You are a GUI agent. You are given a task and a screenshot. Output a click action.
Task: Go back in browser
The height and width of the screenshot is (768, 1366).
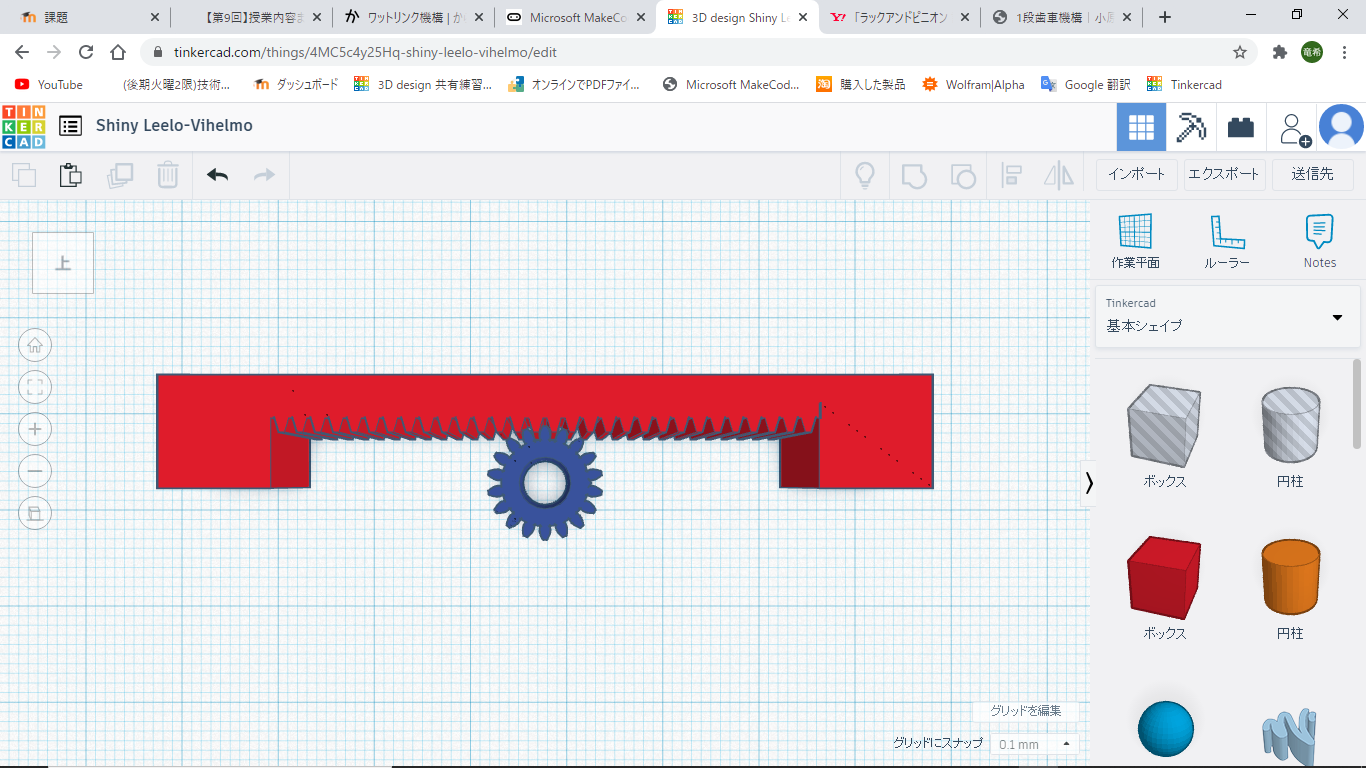(x=22, y=52)
